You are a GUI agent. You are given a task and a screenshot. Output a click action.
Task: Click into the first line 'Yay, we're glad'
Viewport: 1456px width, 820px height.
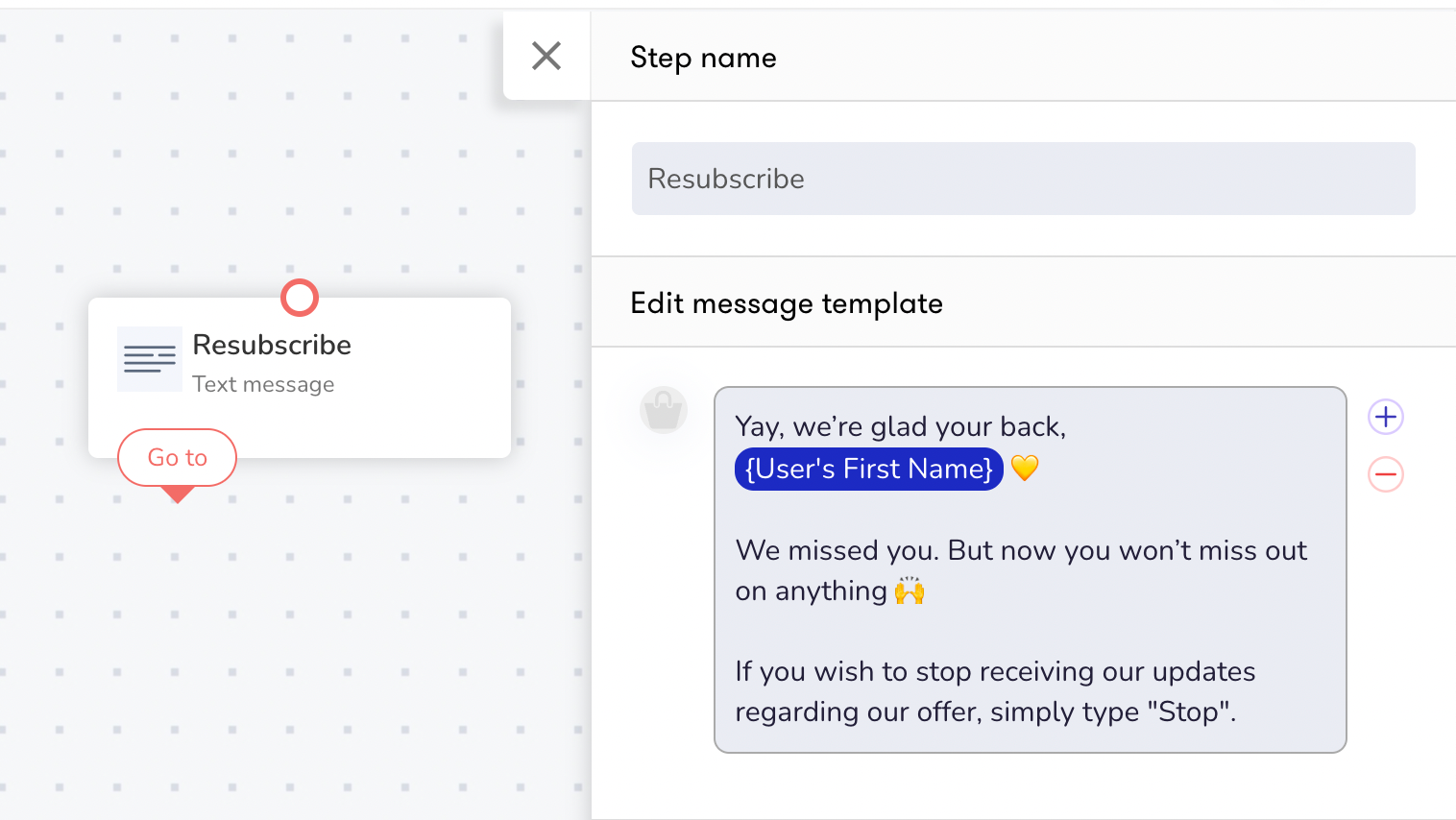901,426
